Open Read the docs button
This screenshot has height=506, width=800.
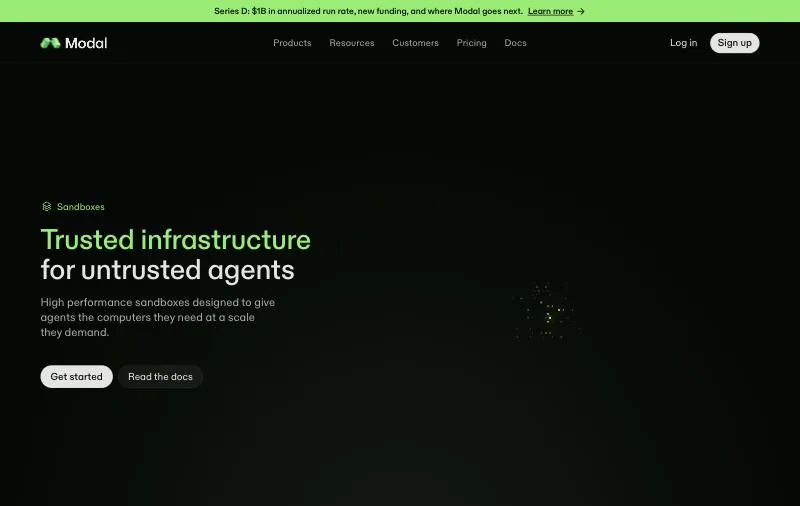pos(160,376)
